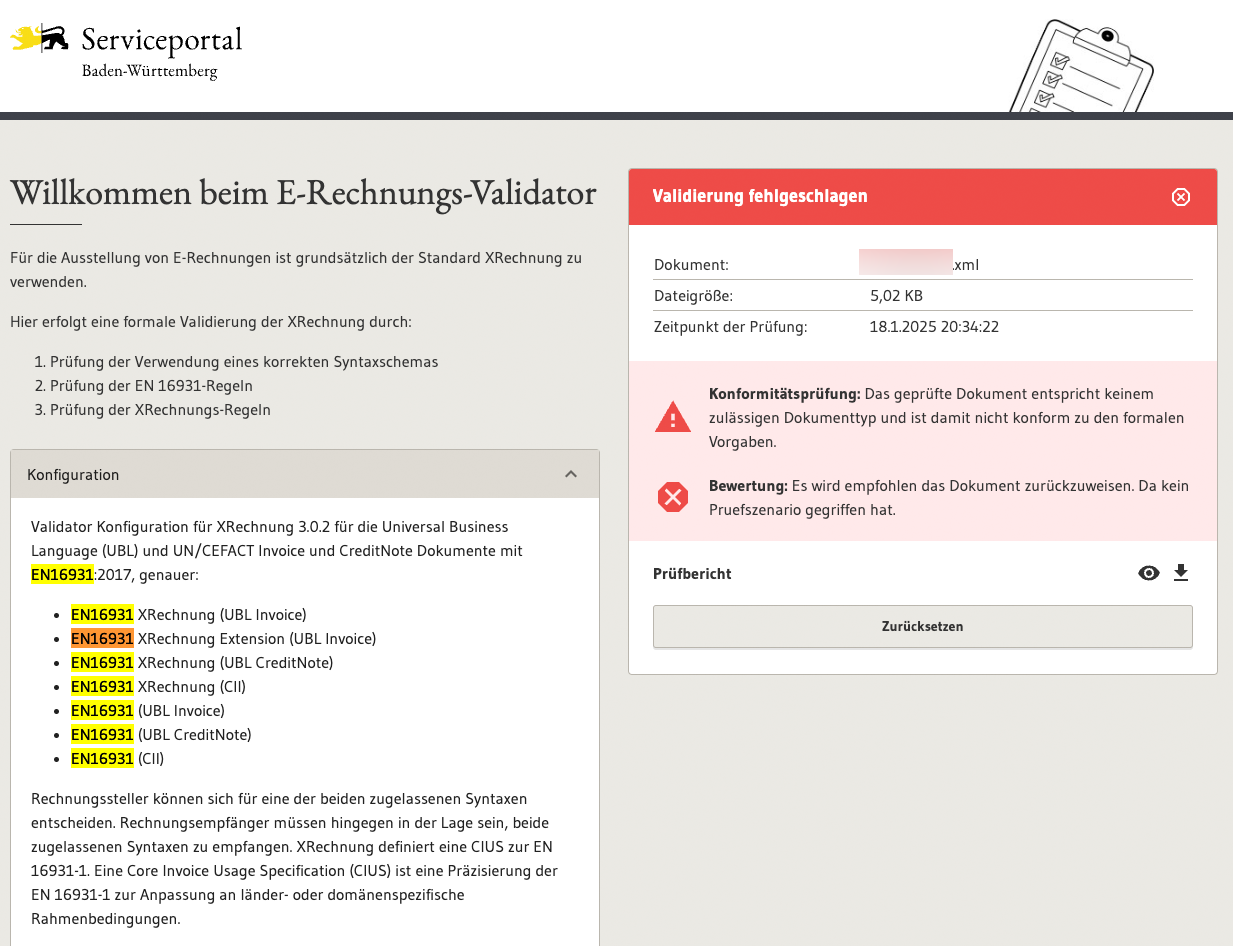Click the Validierung fehlgeschlagen header title
Image resolution: width=1233 pixels, height=946 pixels.
[x=760, y=196]
